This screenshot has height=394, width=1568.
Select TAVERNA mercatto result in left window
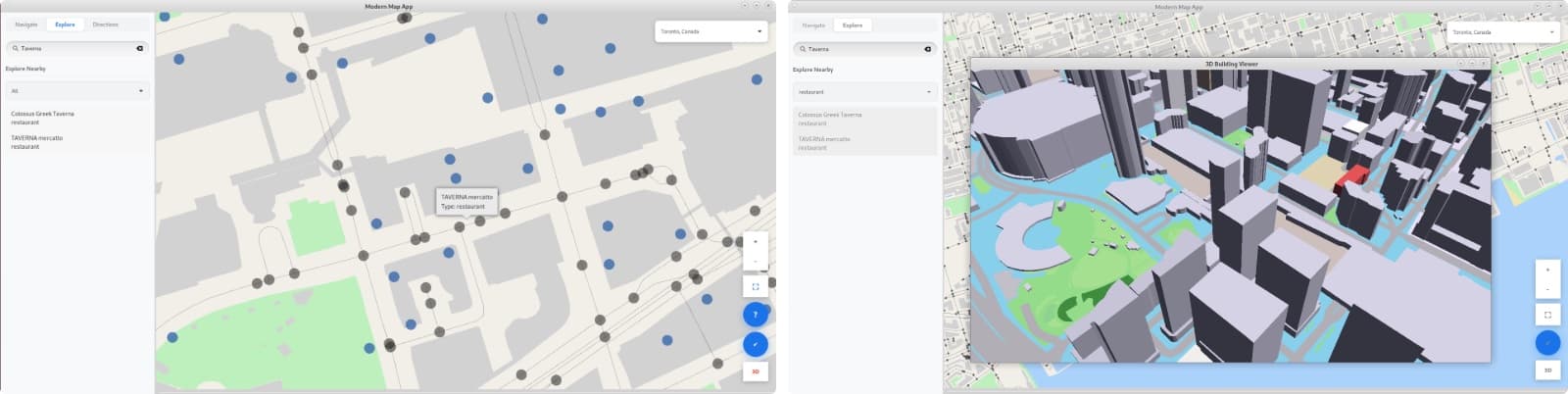coord(76,142)
